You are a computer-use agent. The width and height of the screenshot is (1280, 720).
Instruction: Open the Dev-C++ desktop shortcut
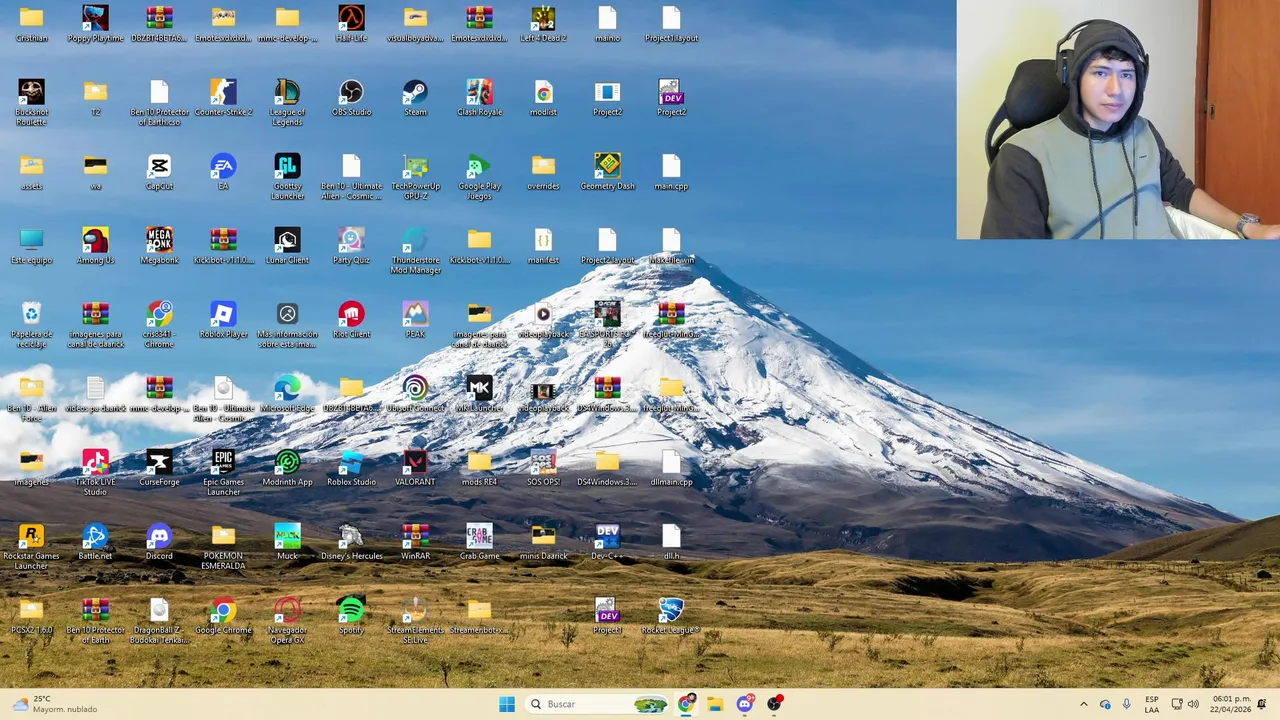(x=607, y=542)
